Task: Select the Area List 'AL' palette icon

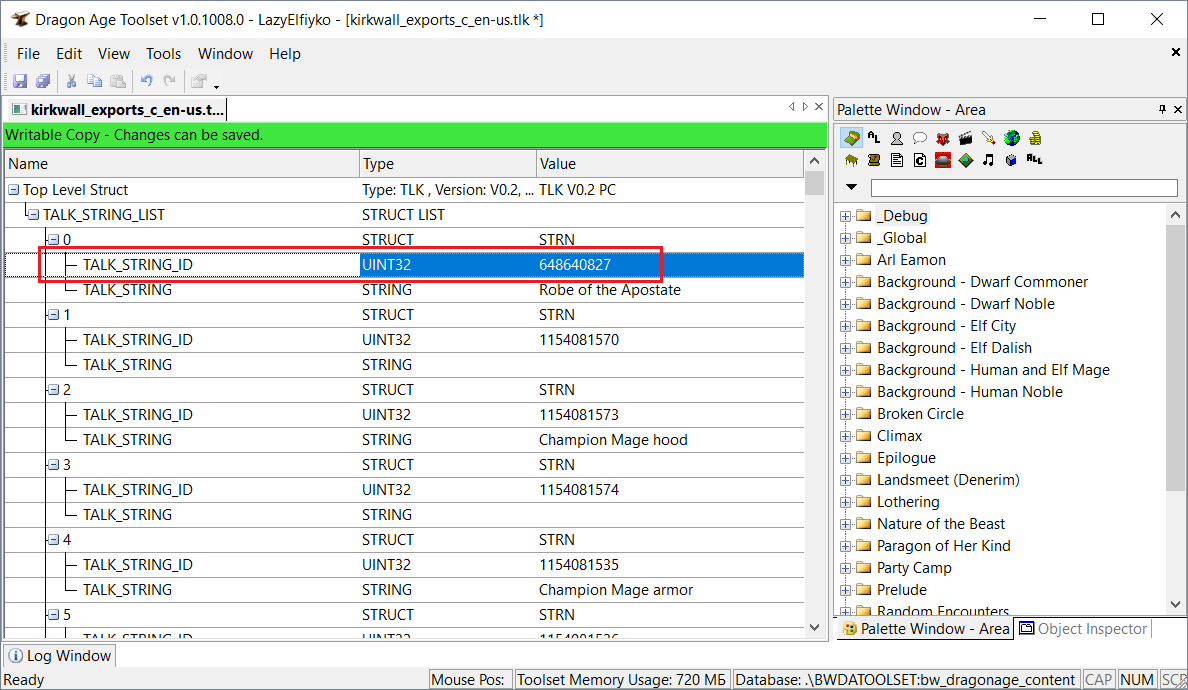Action: (874, 138)
